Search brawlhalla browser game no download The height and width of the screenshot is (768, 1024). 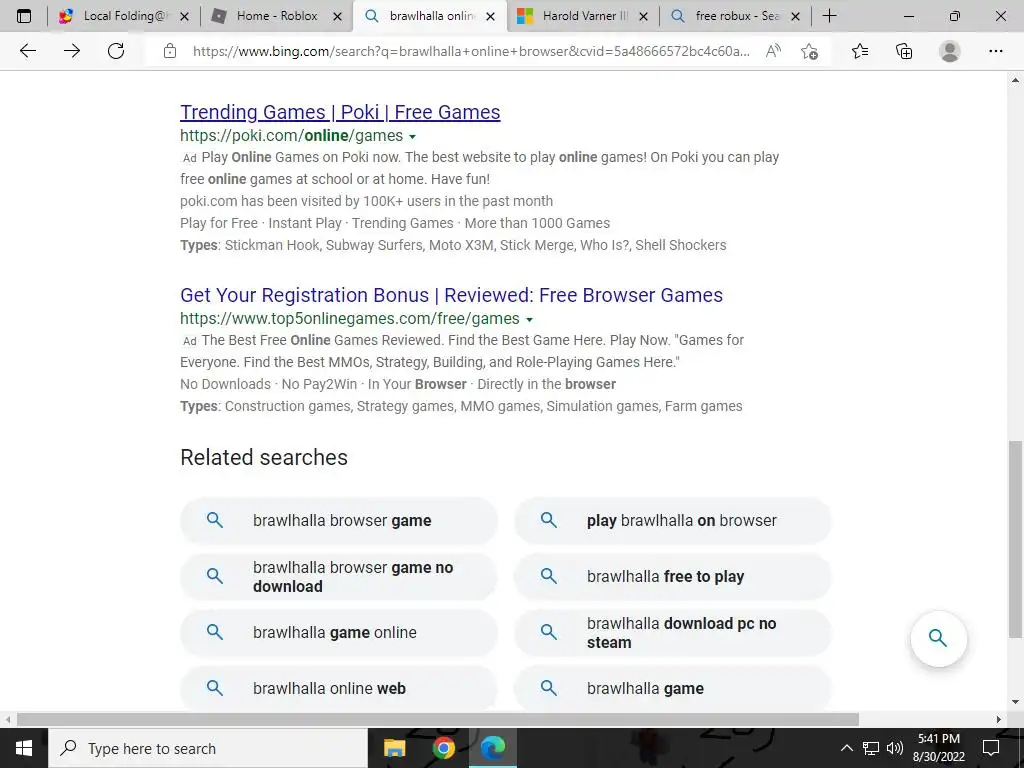(x=339, y=577)
